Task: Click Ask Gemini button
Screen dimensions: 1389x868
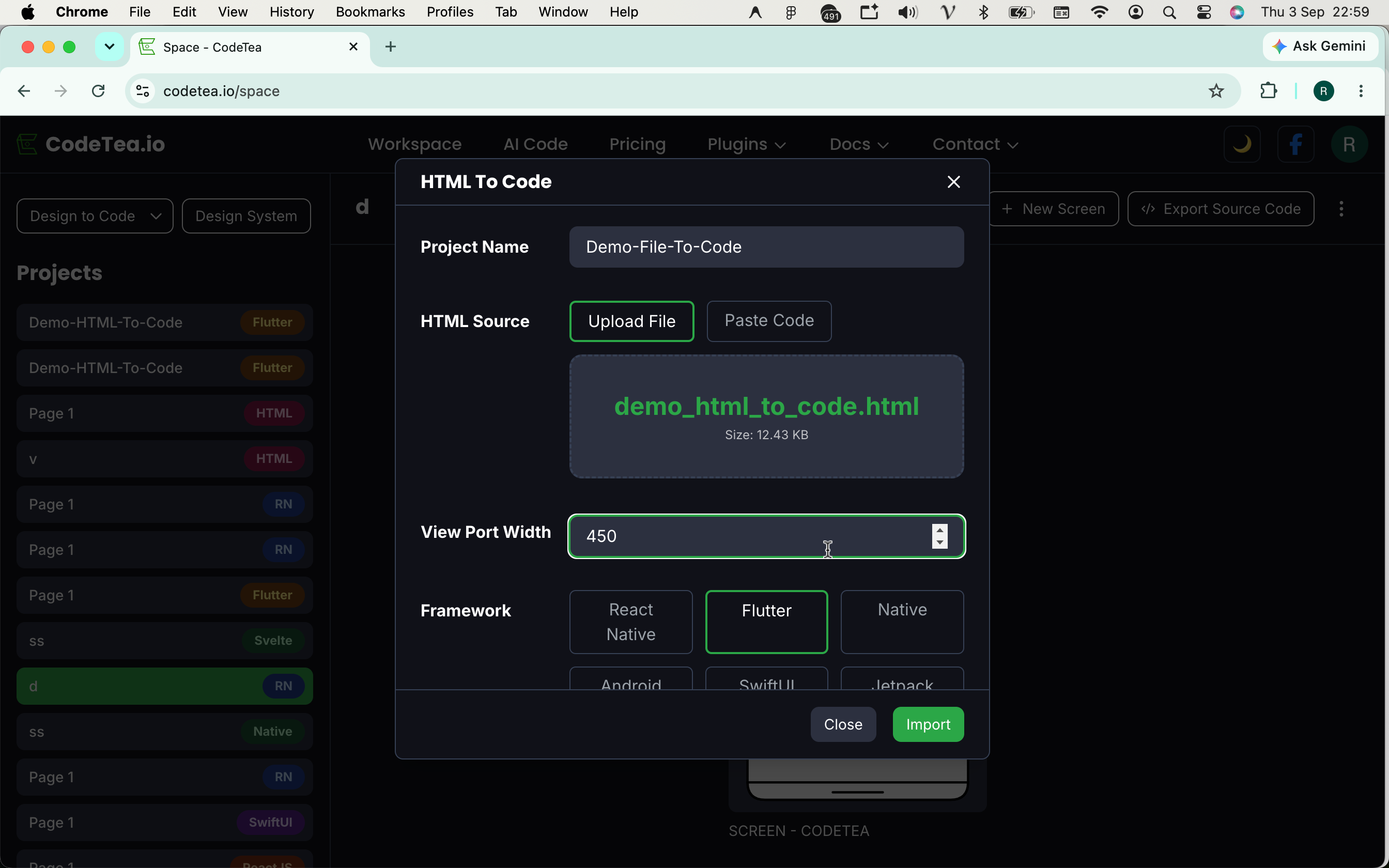Action: point(1320,46)
